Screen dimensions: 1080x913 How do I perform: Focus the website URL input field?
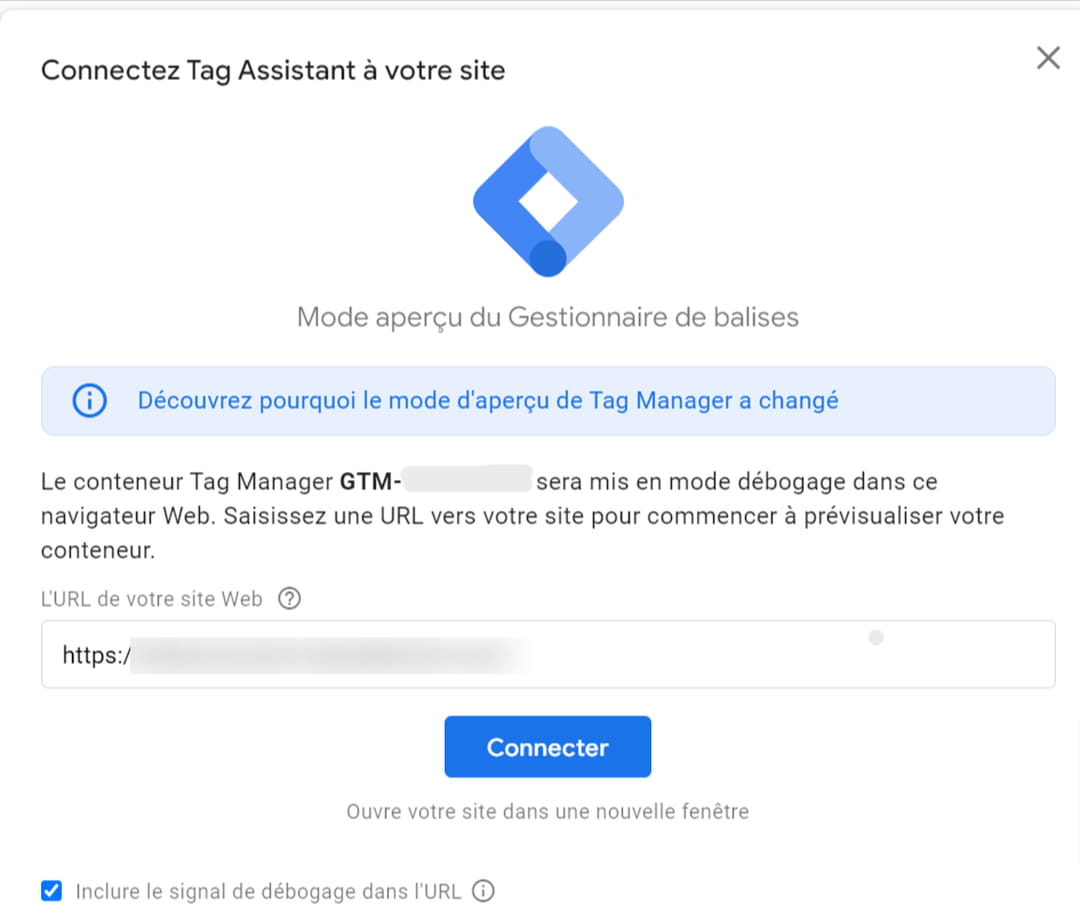tap(548, 654)
